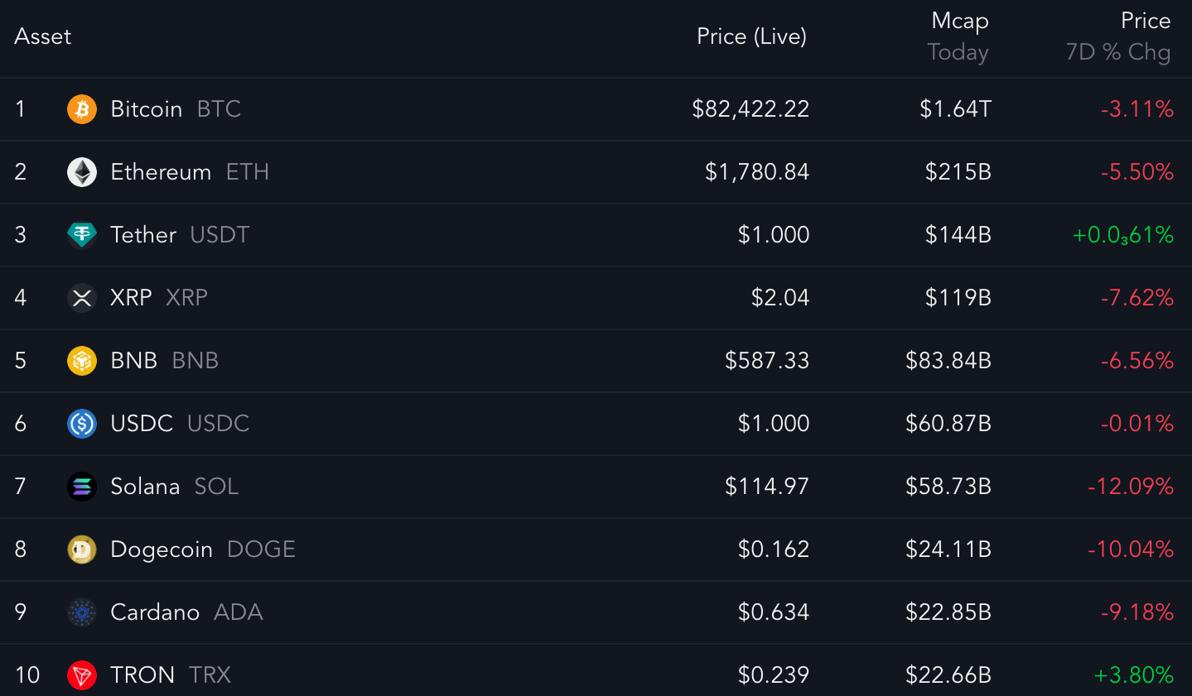Image resolution: width=1192 pixels, height=696 pixels.
Task: Sort by the Asset column header
Action: (43, 37)
